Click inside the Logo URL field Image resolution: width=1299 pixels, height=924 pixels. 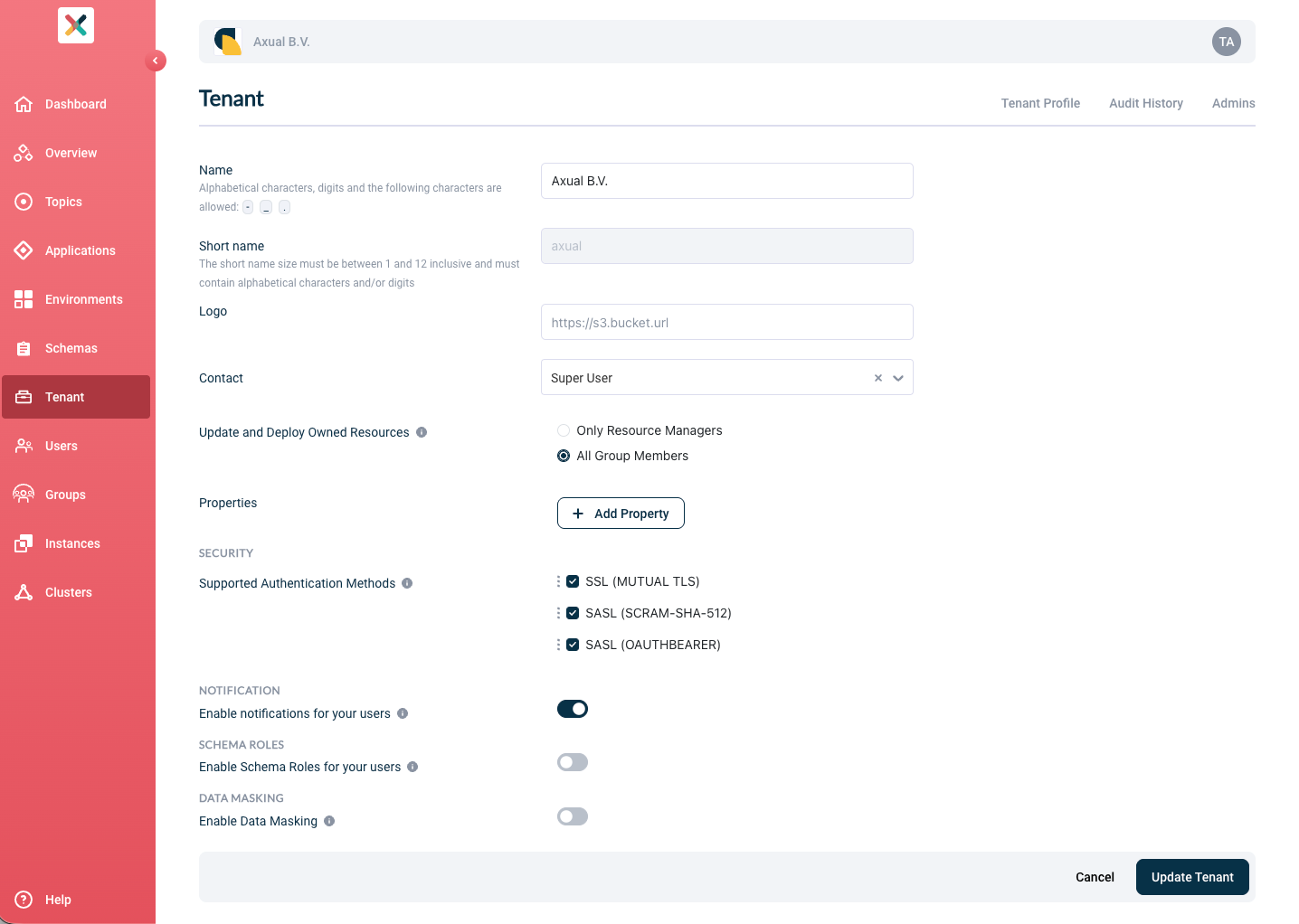click(726, 322)
